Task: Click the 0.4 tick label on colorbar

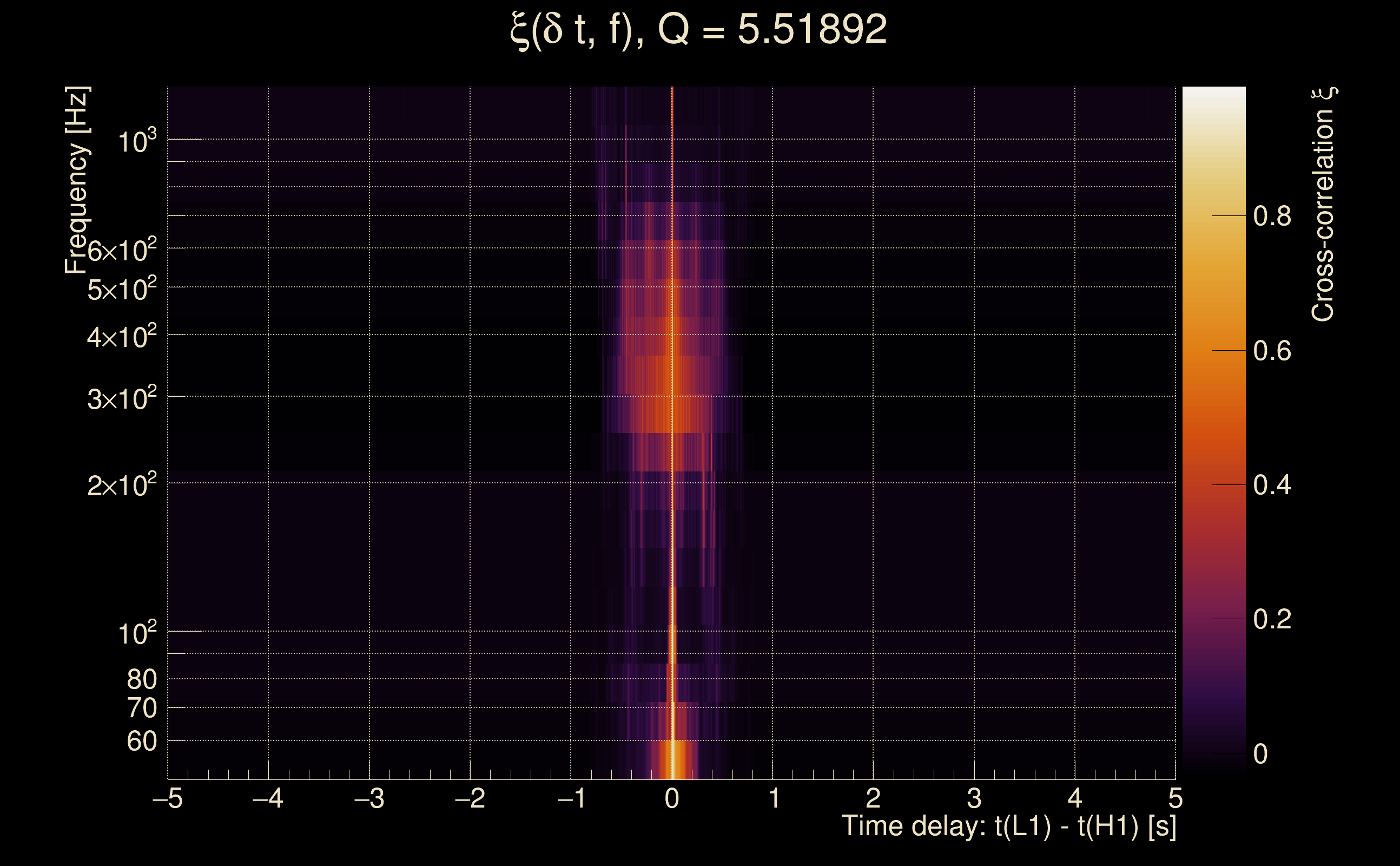Action: pyautogui.click(x=1272, y=485)
